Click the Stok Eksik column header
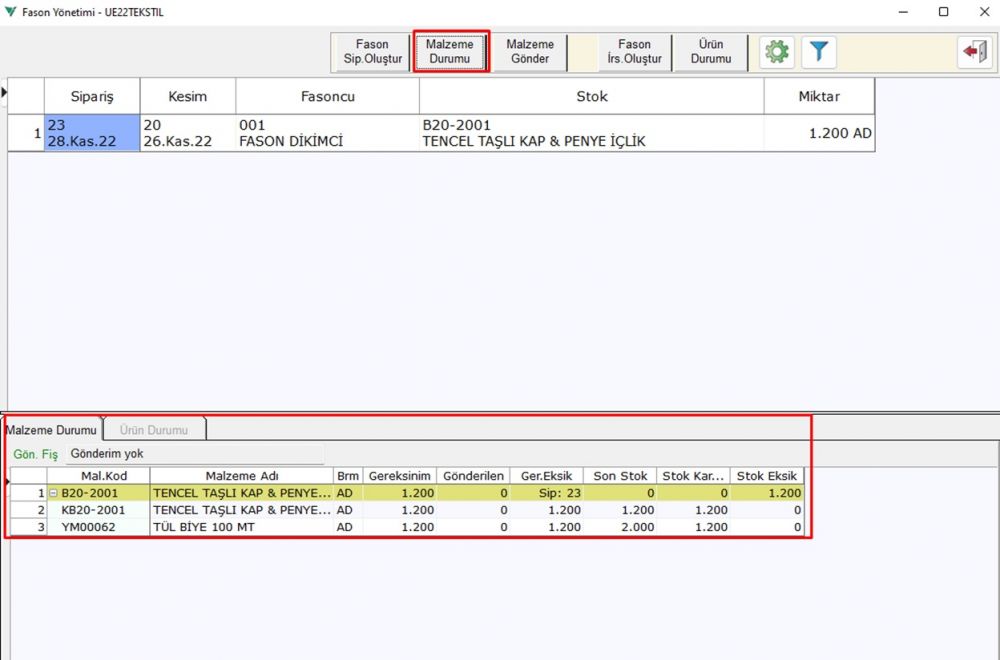 767,476
